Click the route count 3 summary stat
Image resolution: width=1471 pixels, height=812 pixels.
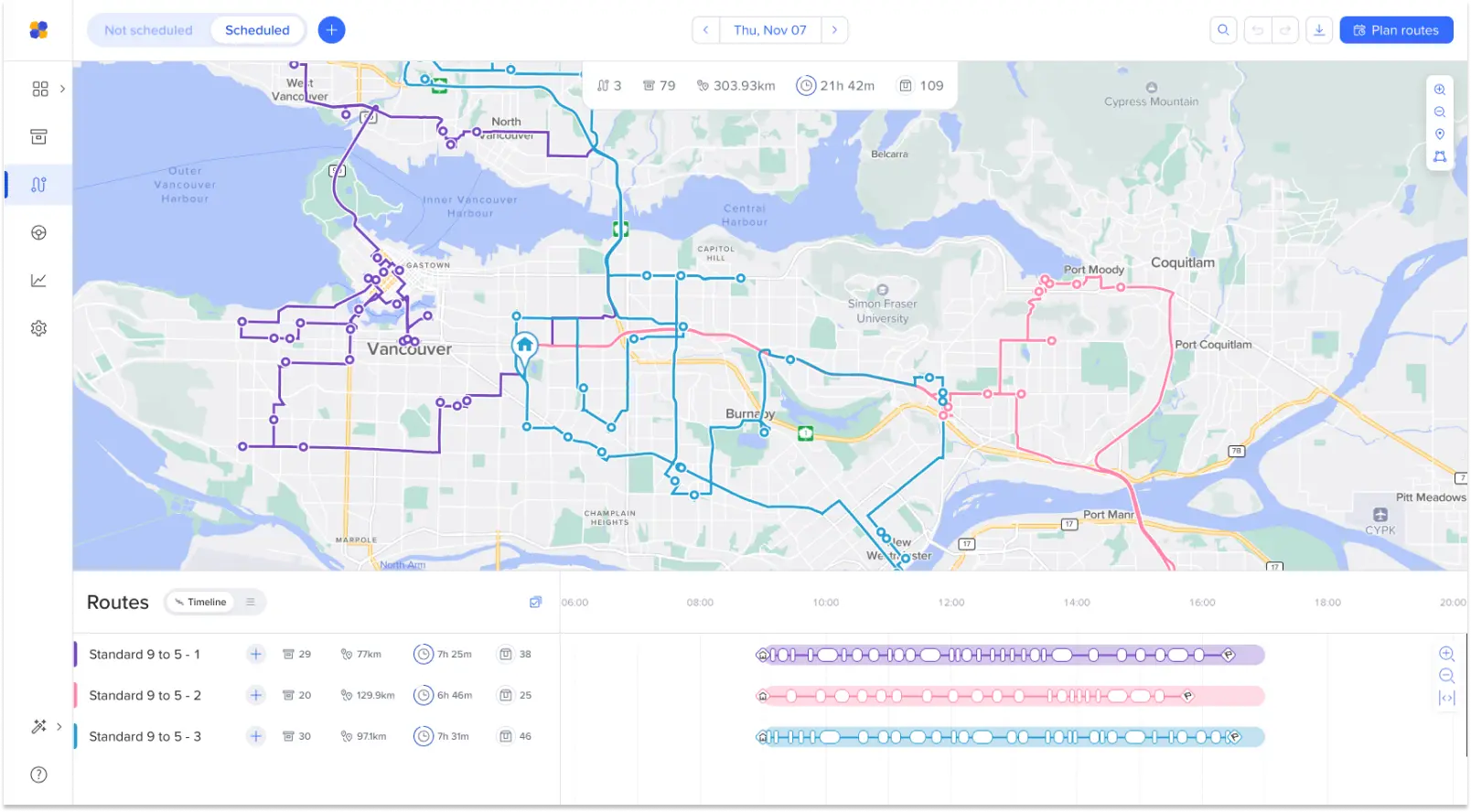[x=609, y=85]
